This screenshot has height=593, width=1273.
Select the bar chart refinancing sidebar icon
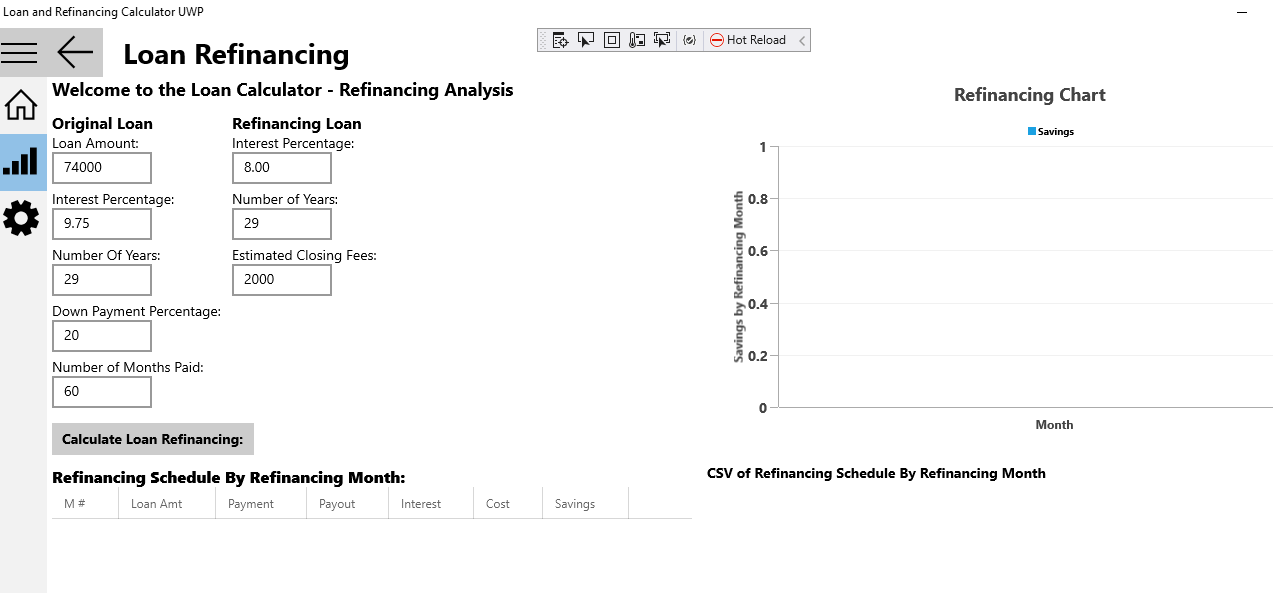pyautogui.click(x=21, y=162)
